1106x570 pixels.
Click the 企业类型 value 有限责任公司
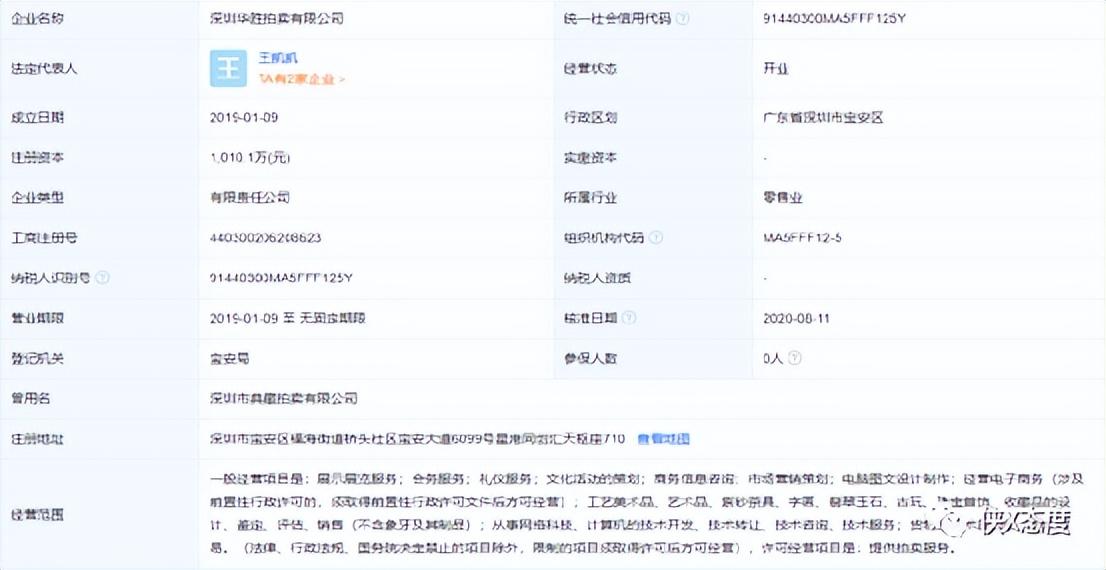(x=250, y=198)
